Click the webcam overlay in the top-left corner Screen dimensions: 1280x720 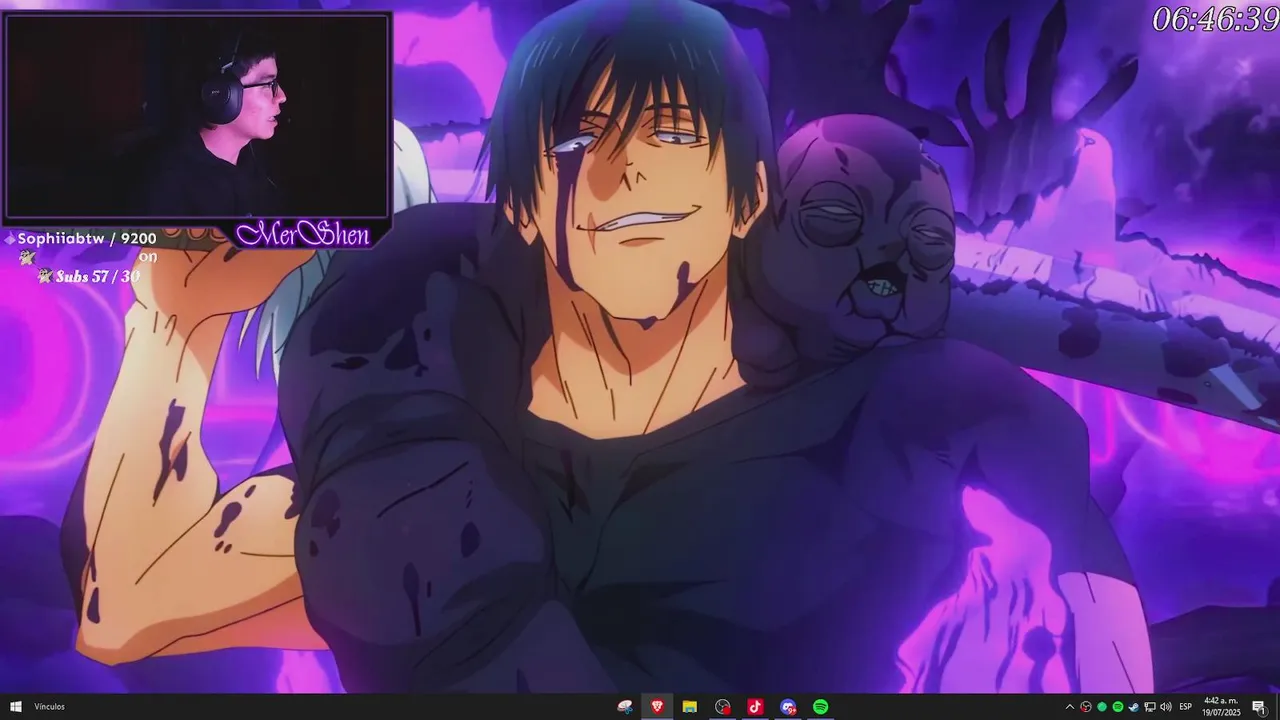pyautogui.click(x=198, y=117)
